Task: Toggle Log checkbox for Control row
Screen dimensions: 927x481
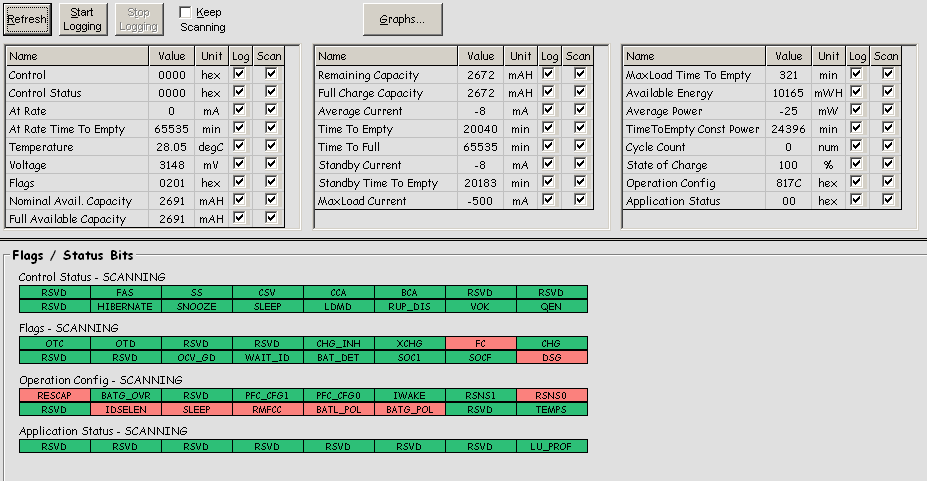Action: (239, 74)
